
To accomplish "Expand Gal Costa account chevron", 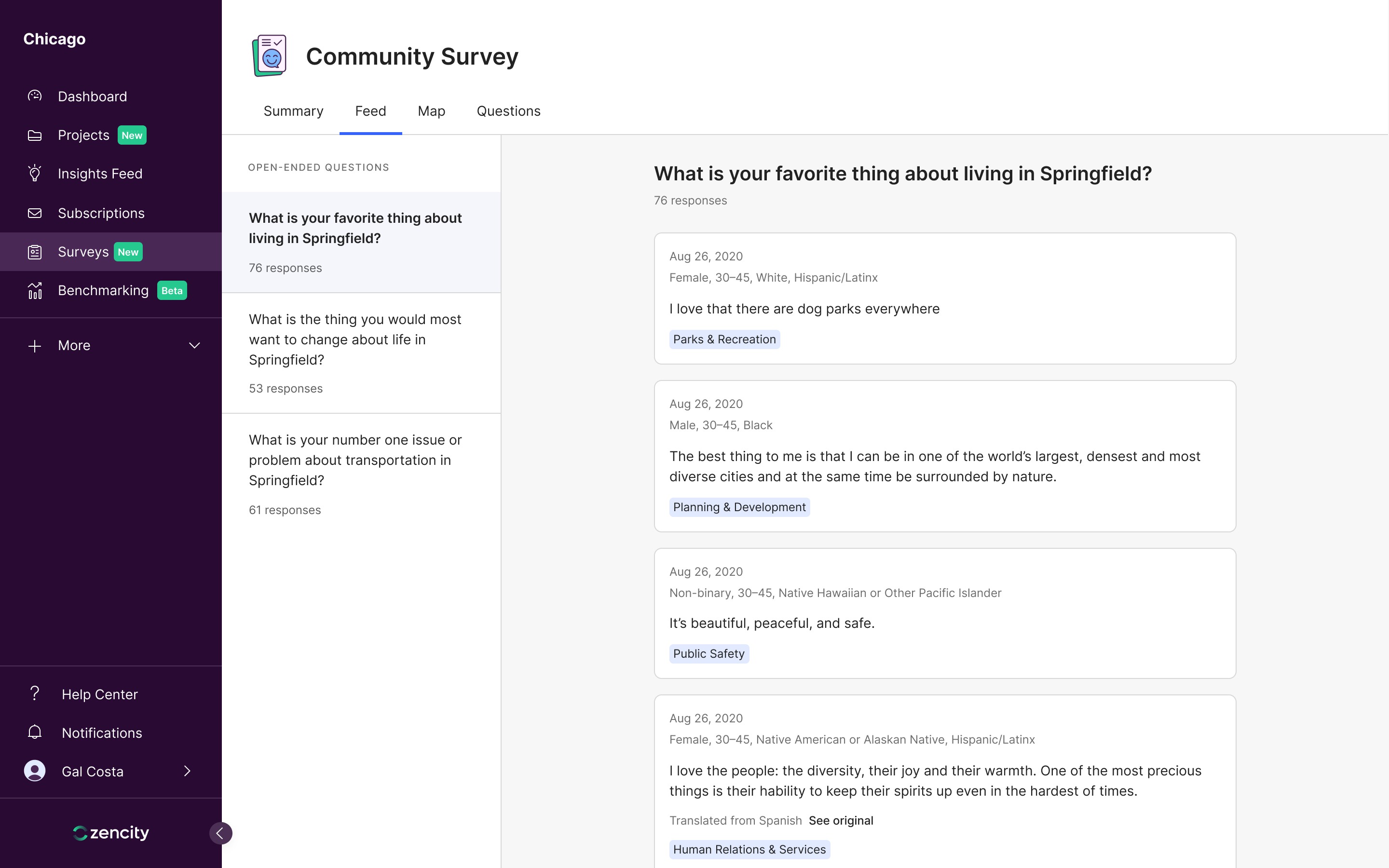I will [187, 771].
